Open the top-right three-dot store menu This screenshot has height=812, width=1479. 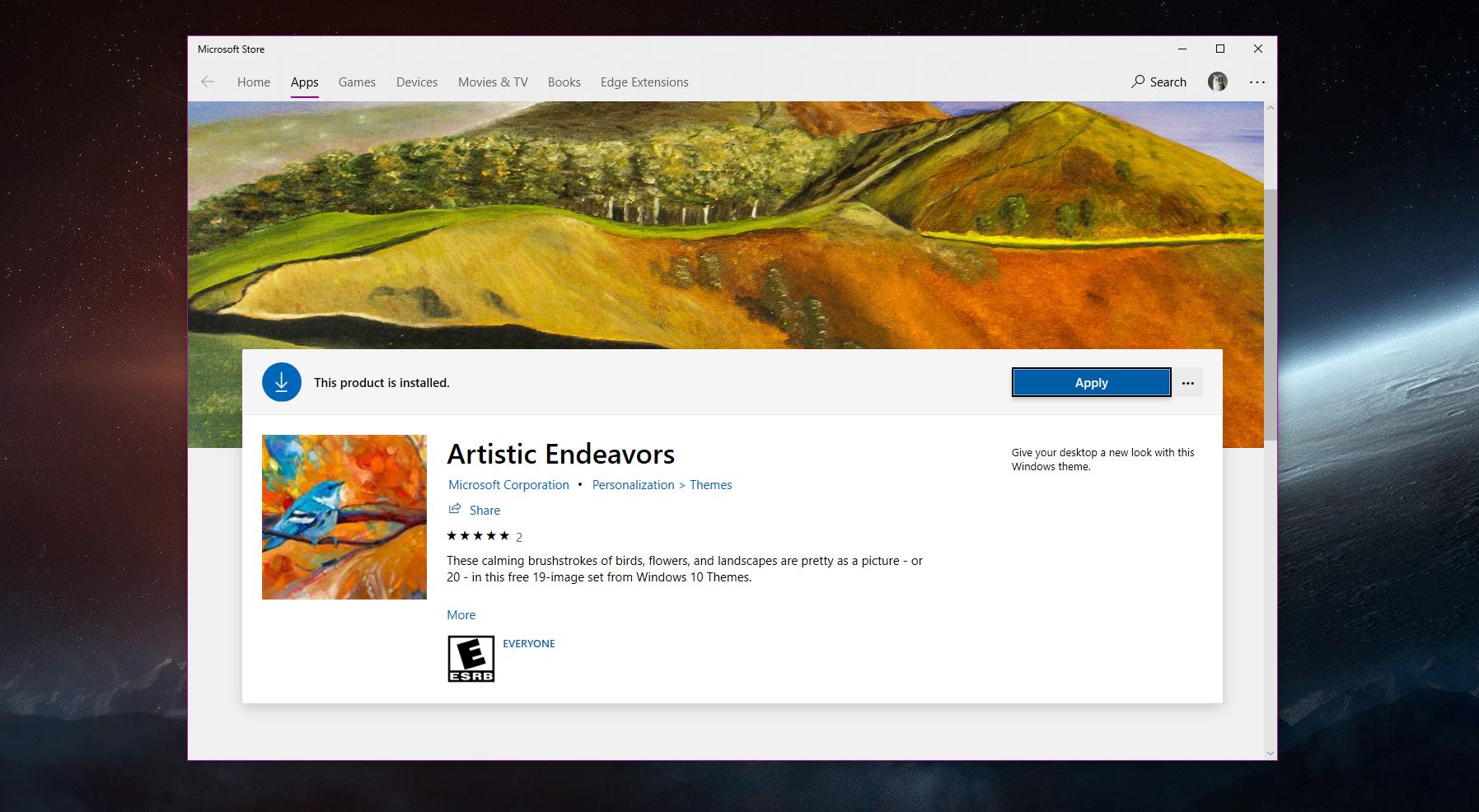[1257, 82]
